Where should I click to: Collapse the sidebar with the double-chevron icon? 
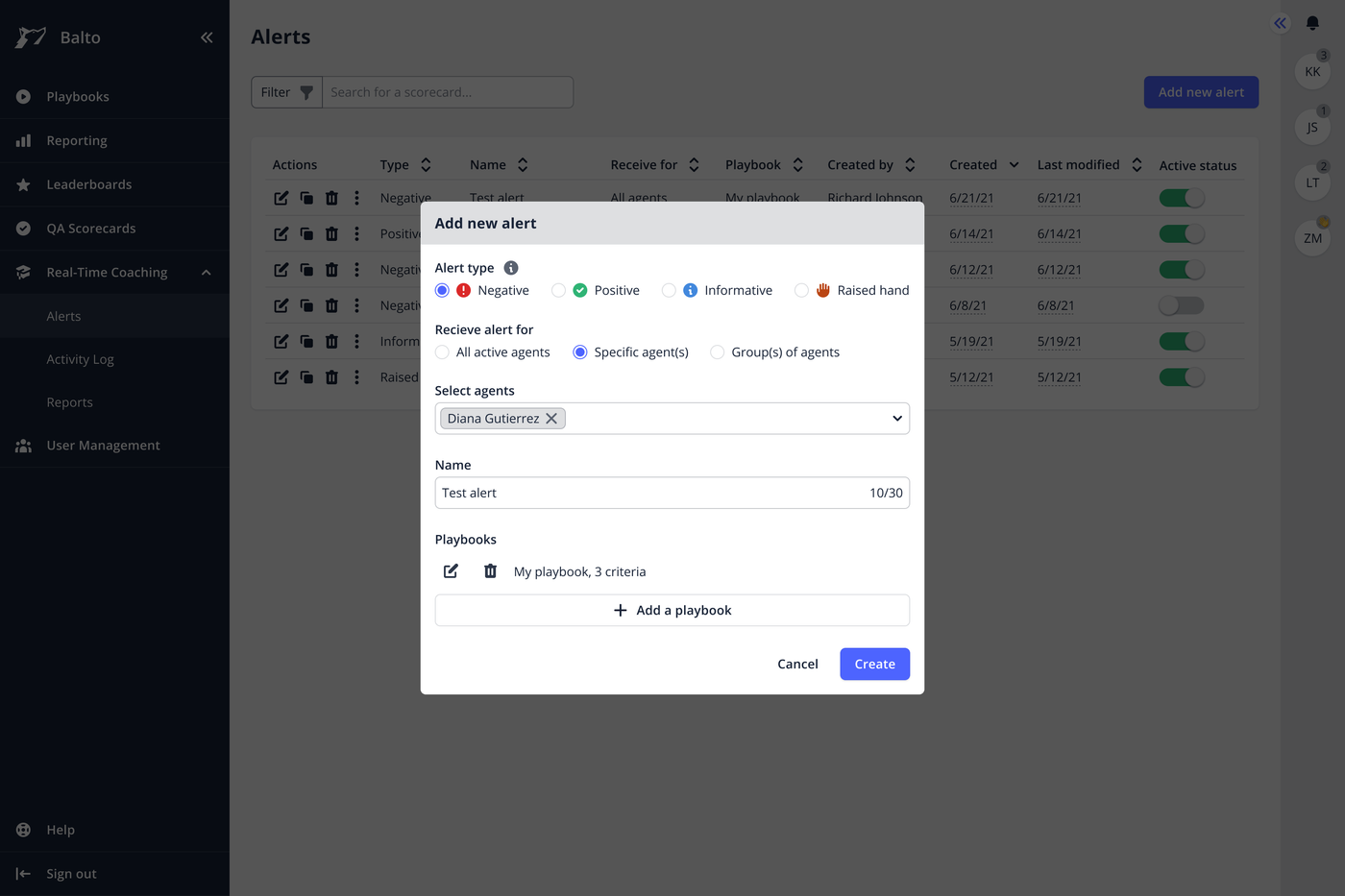pyautogui.click(x=207, y=36)
